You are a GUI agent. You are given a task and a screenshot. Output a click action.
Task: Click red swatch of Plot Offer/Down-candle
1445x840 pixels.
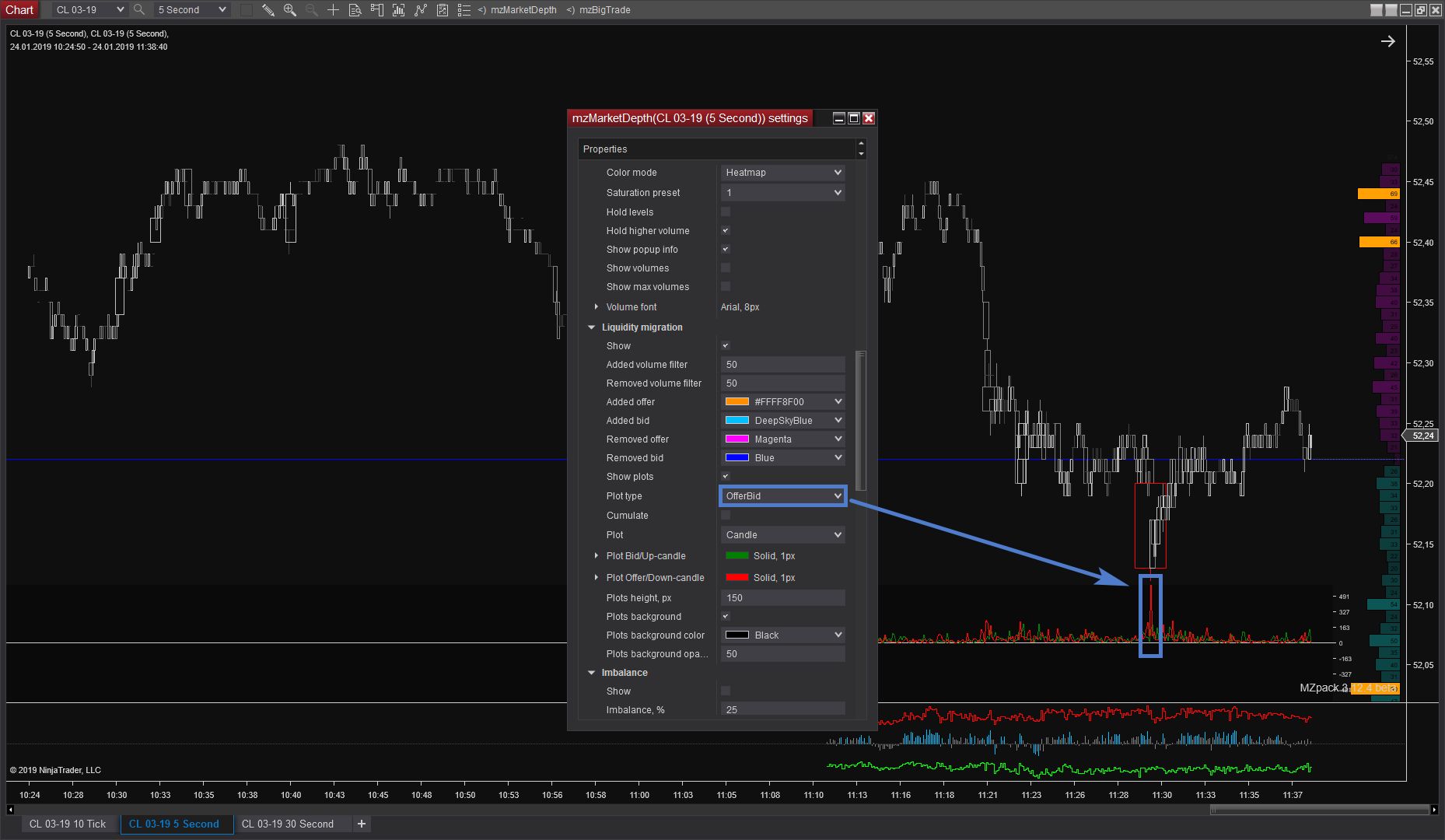736,577
